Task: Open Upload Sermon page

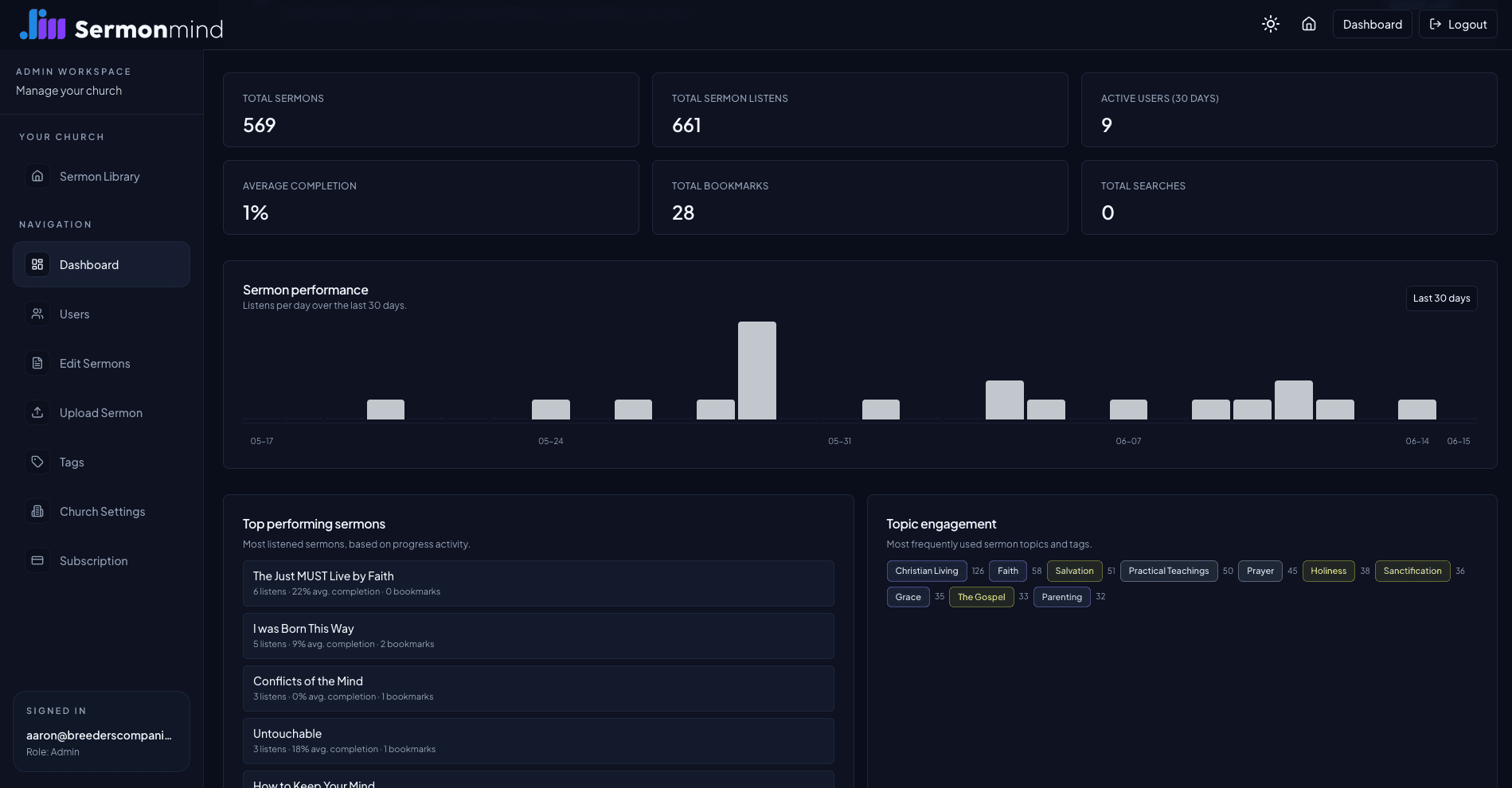Action: coord(101,412)
